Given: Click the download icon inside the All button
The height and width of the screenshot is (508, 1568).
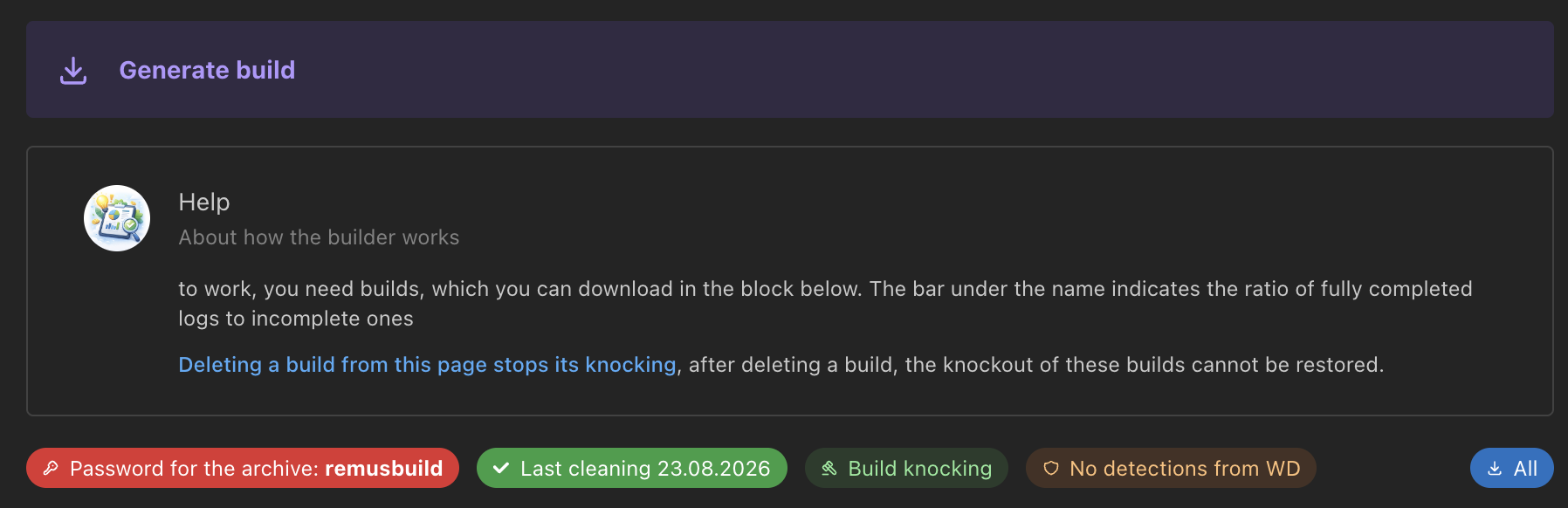Looking at the screenshot, I should 1495,469.
